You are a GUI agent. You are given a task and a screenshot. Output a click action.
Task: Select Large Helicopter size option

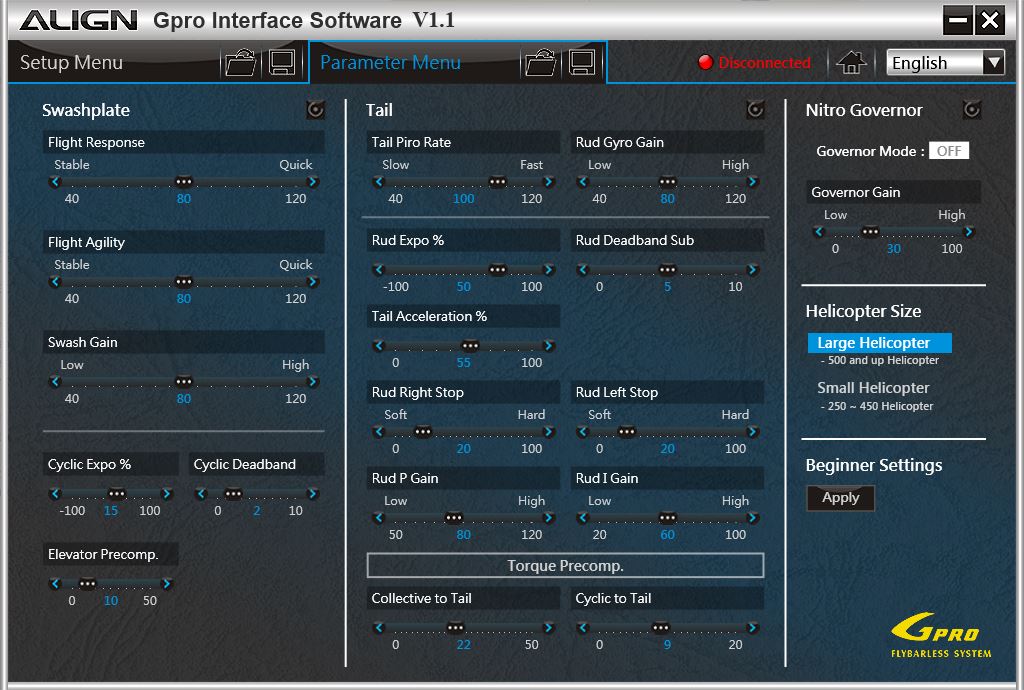(879, 343)
